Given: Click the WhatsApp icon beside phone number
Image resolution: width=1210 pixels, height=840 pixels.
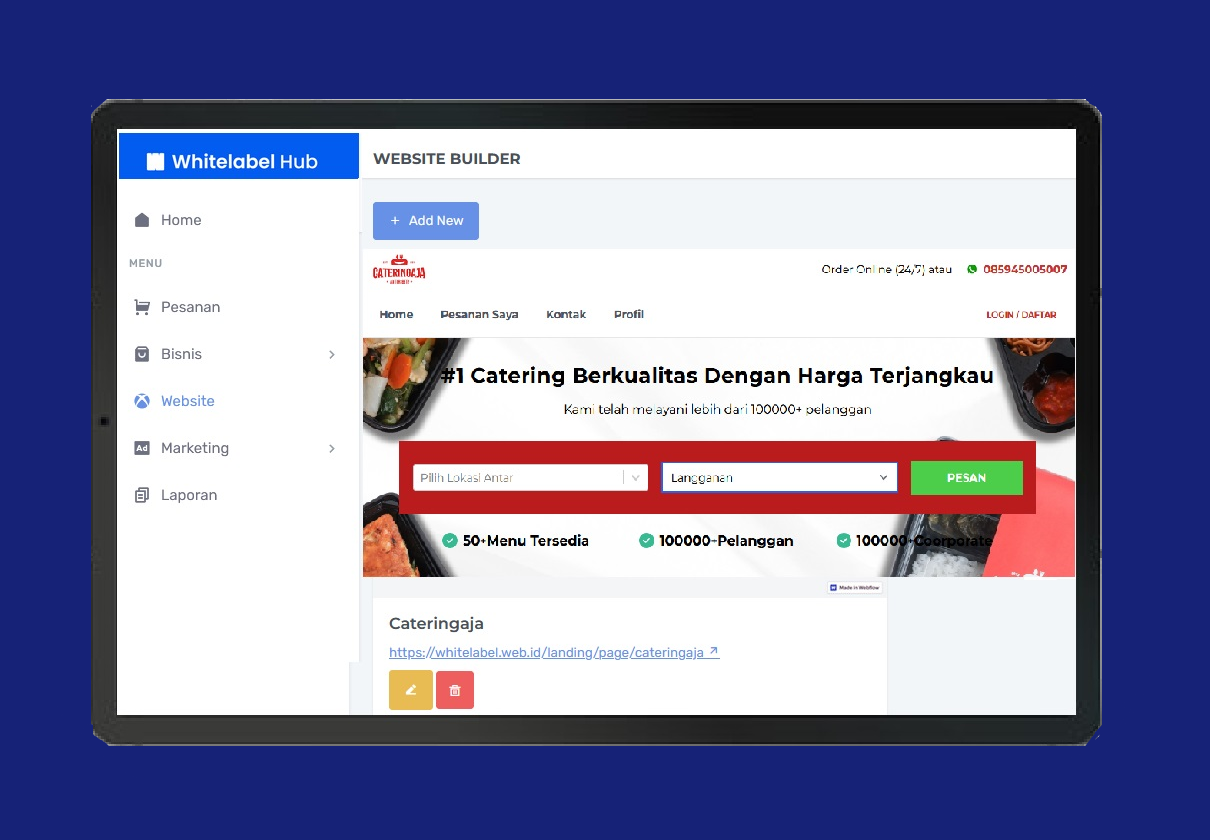Looking at the screenshot, I should click(972, 269).
